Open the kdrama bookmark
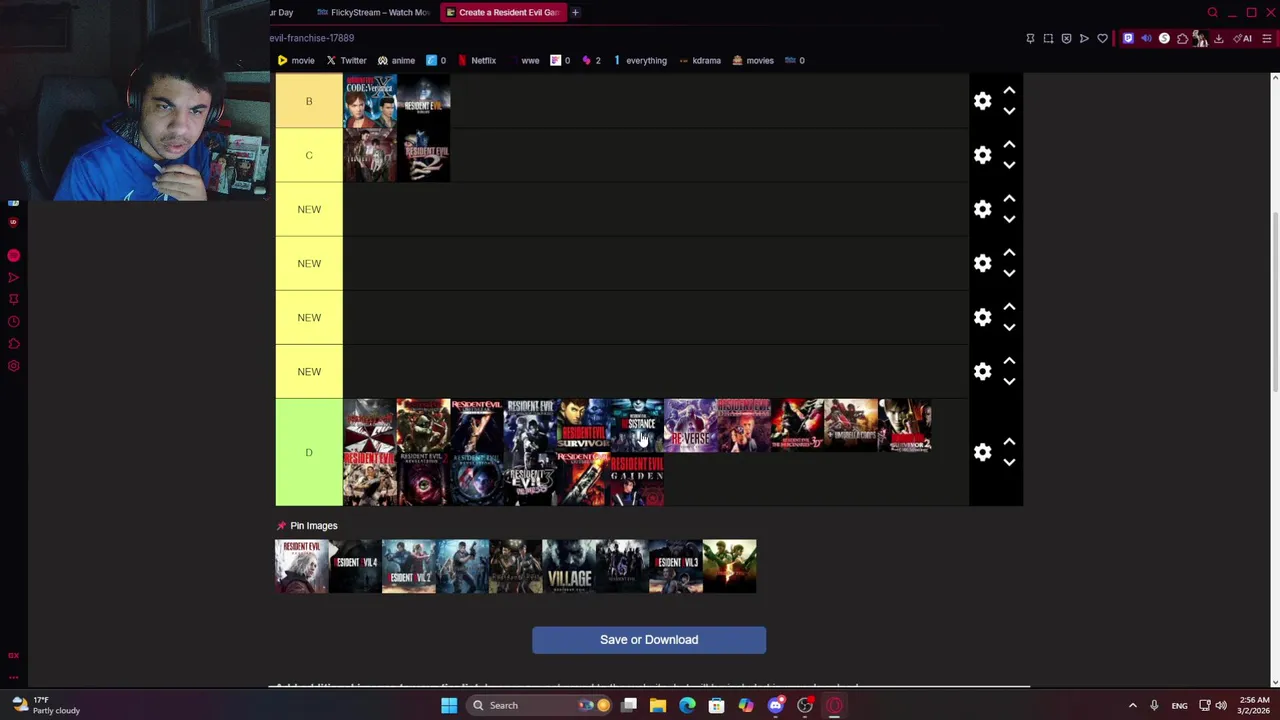The height and width of the screenshot is (720, 1280). (699, 60)
